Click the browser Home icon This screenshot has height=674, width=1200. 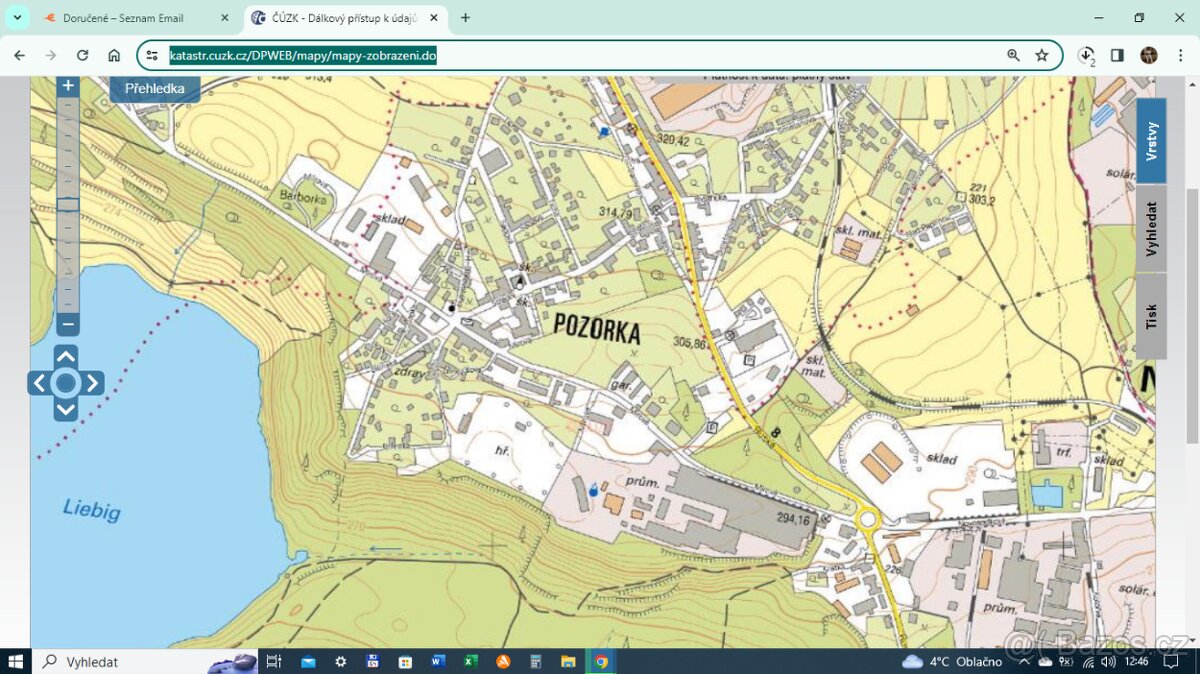click(114, 55)
